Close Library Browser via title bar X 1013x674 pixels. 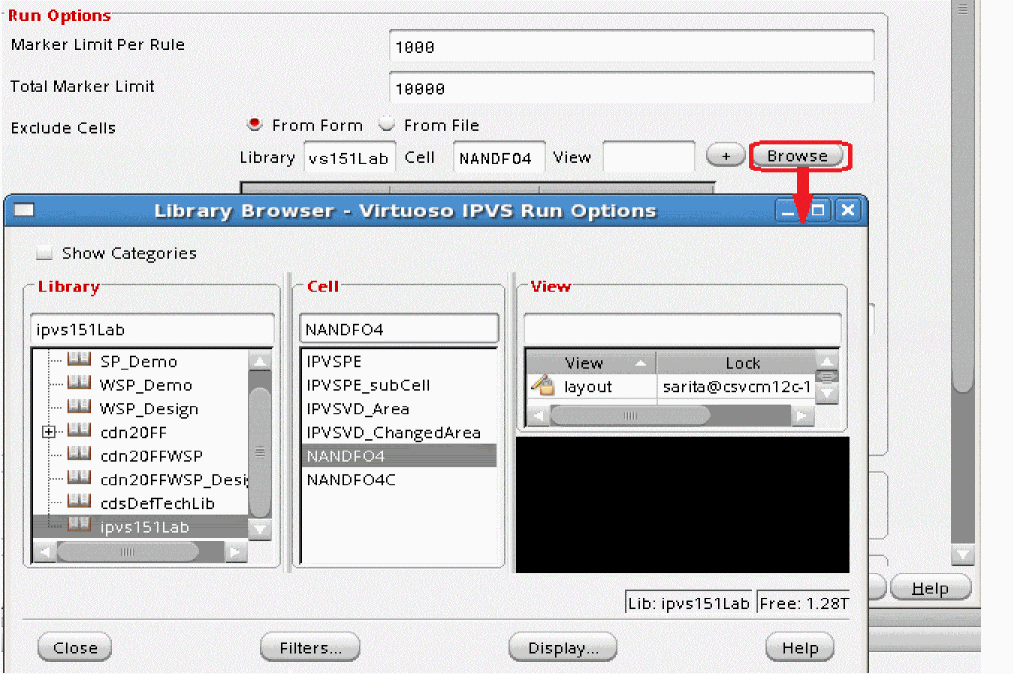848,210
